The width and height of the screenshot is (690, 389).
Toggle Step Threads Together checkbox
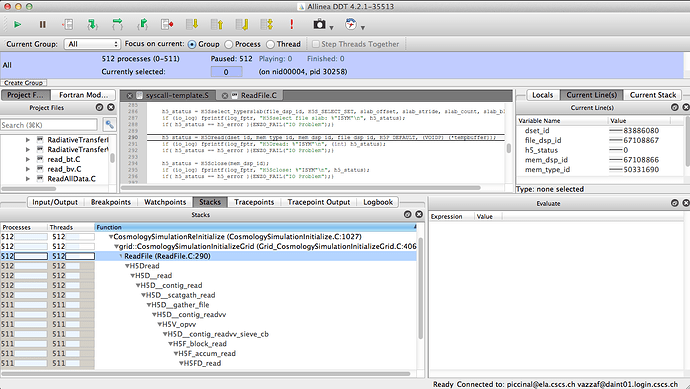(316, 44)
